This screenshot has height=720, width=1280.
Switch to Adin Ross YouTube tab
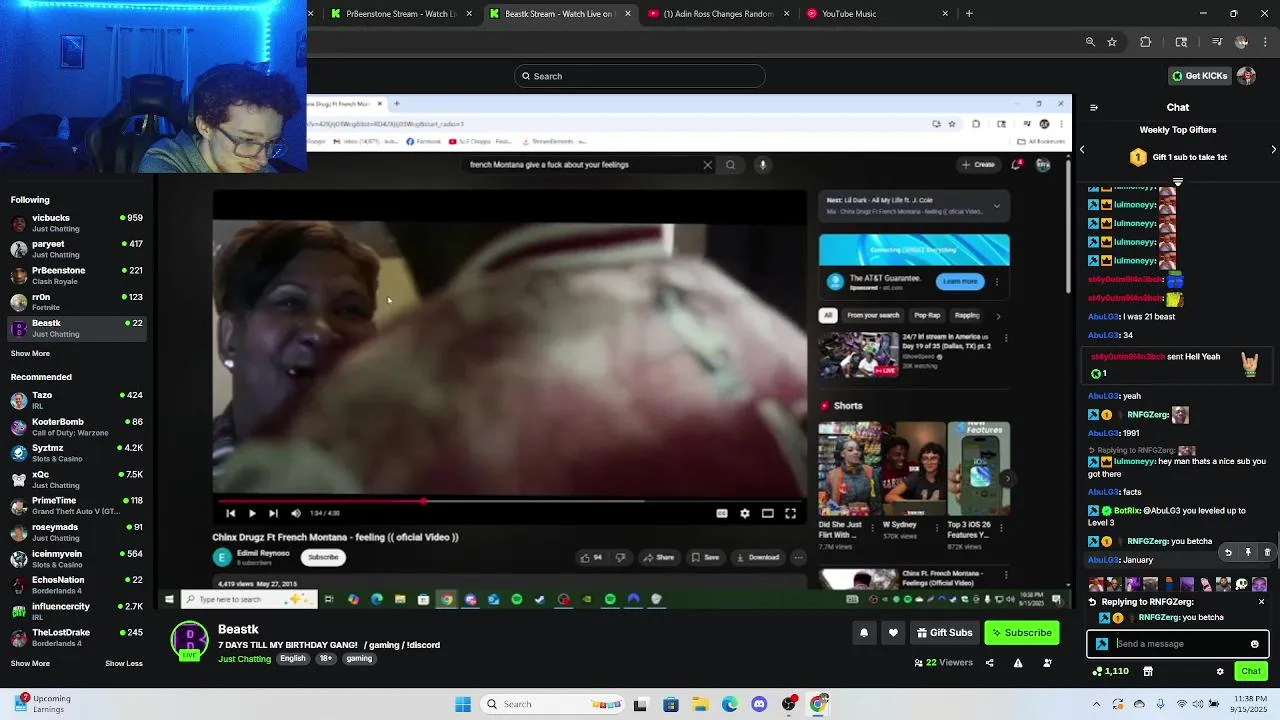coord(712,14)
